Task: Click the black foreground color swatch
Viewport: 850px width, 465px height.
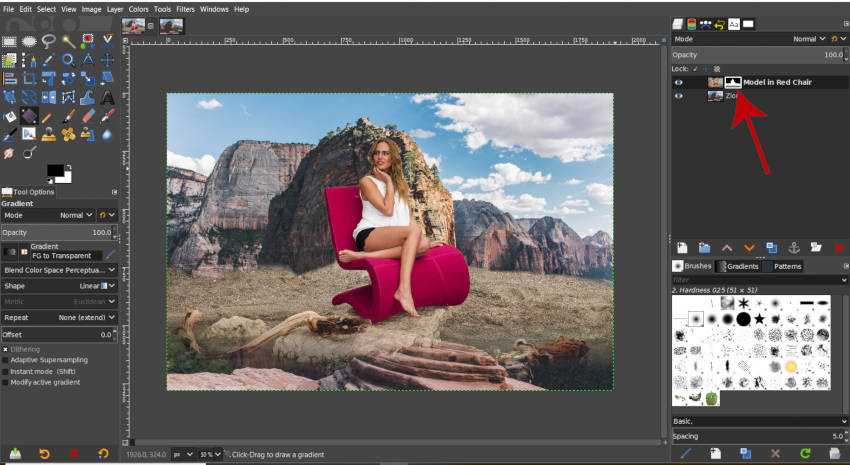Action: click(54, 172)
